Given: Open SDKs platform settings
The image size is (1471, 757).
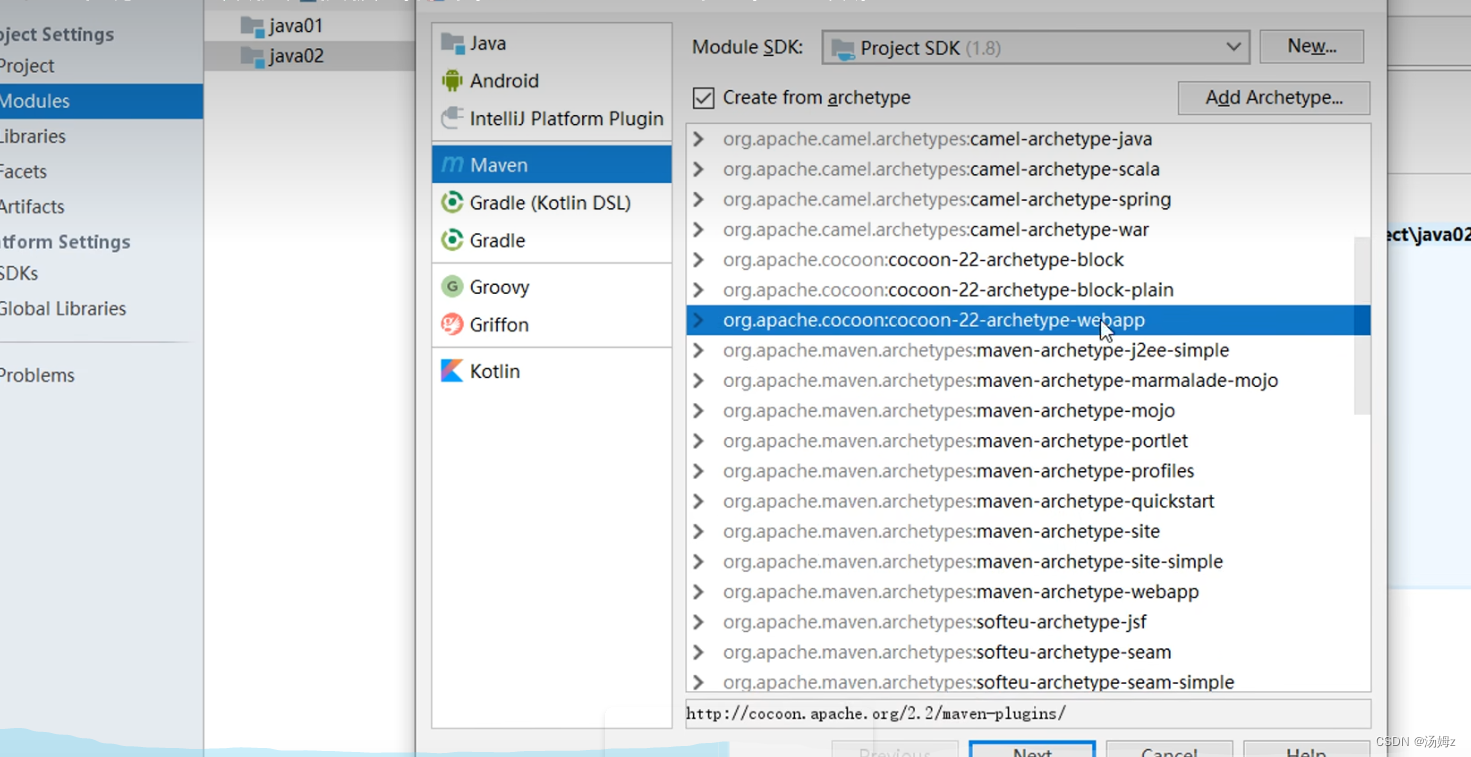Looking at the screenshot, I should (x=101, y=273).
